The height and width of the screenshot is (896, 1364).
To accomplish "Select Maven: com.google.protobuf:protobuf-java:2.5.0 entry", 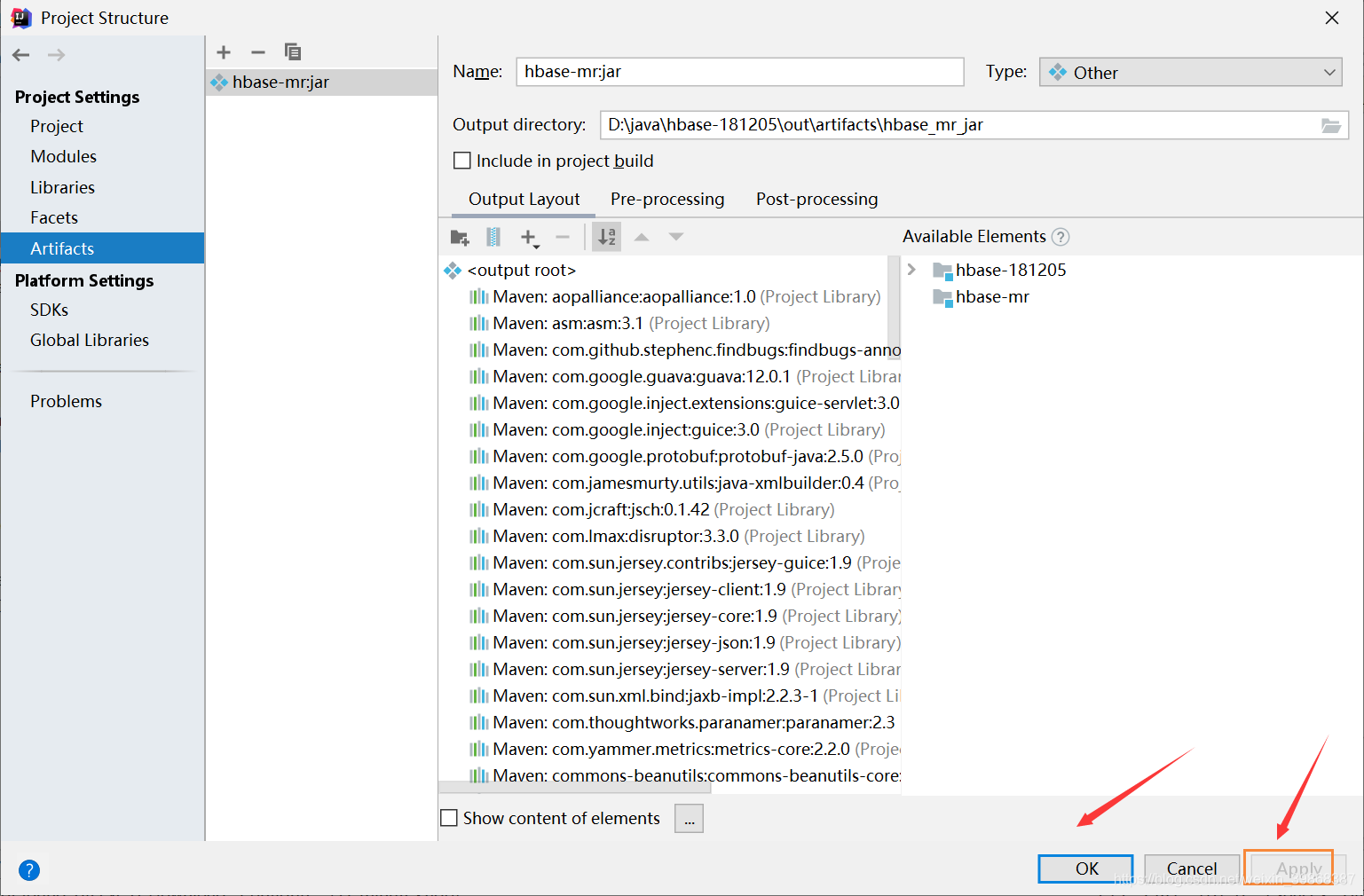I will click(x=685, y=456).
